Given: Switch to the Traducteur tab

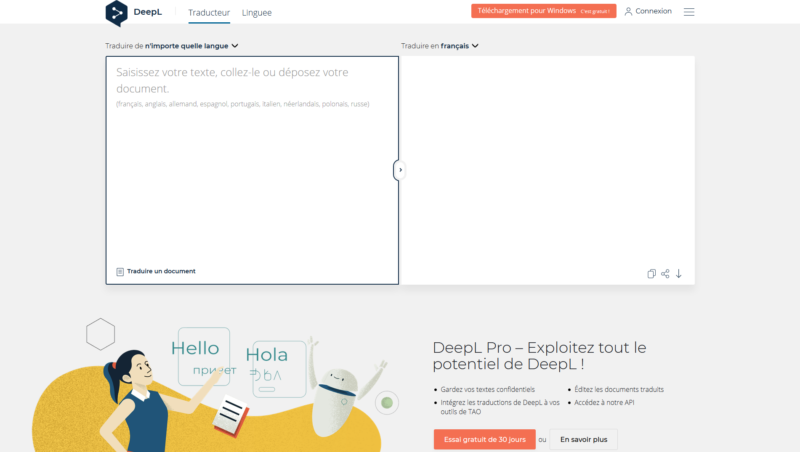Looking at the screenshot, I should coord(209,13).
